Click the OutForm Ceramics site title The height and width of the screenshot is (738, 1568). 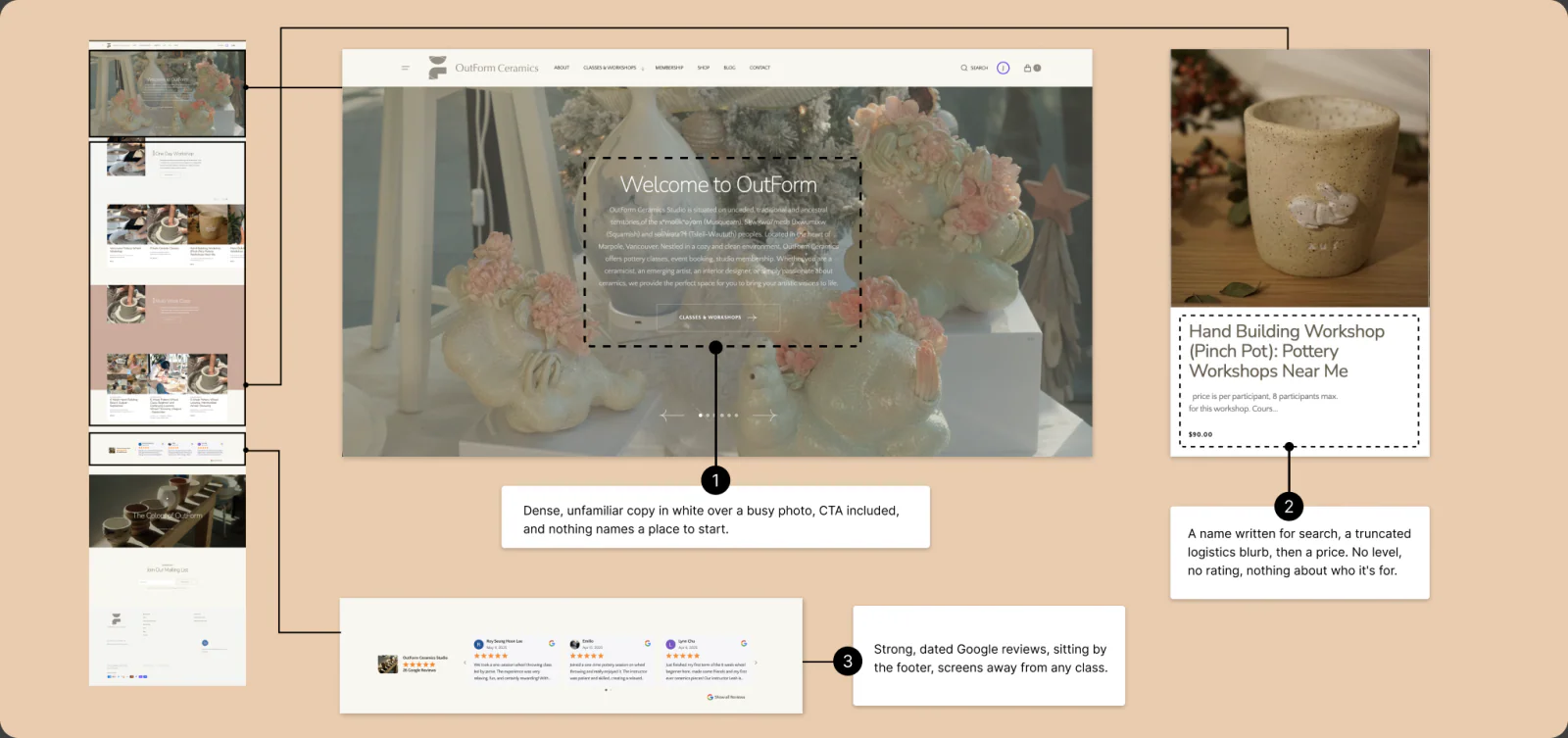coord(497,68)
